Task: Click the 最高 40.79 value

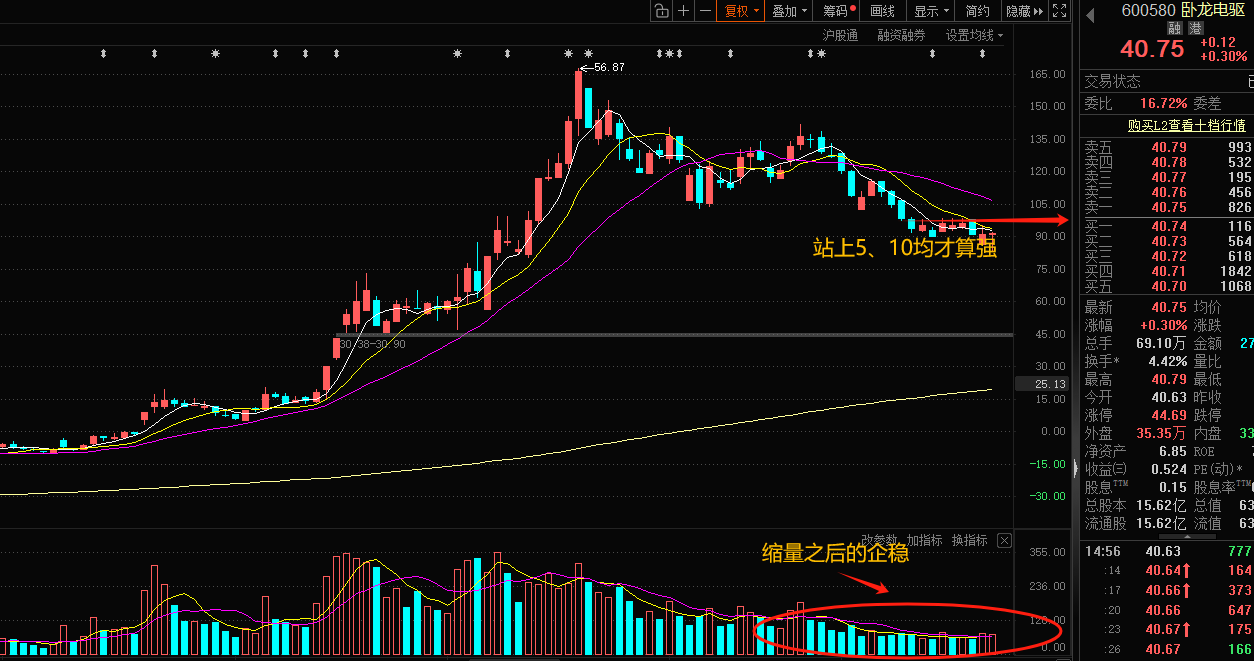Action: coord(1169,379)
